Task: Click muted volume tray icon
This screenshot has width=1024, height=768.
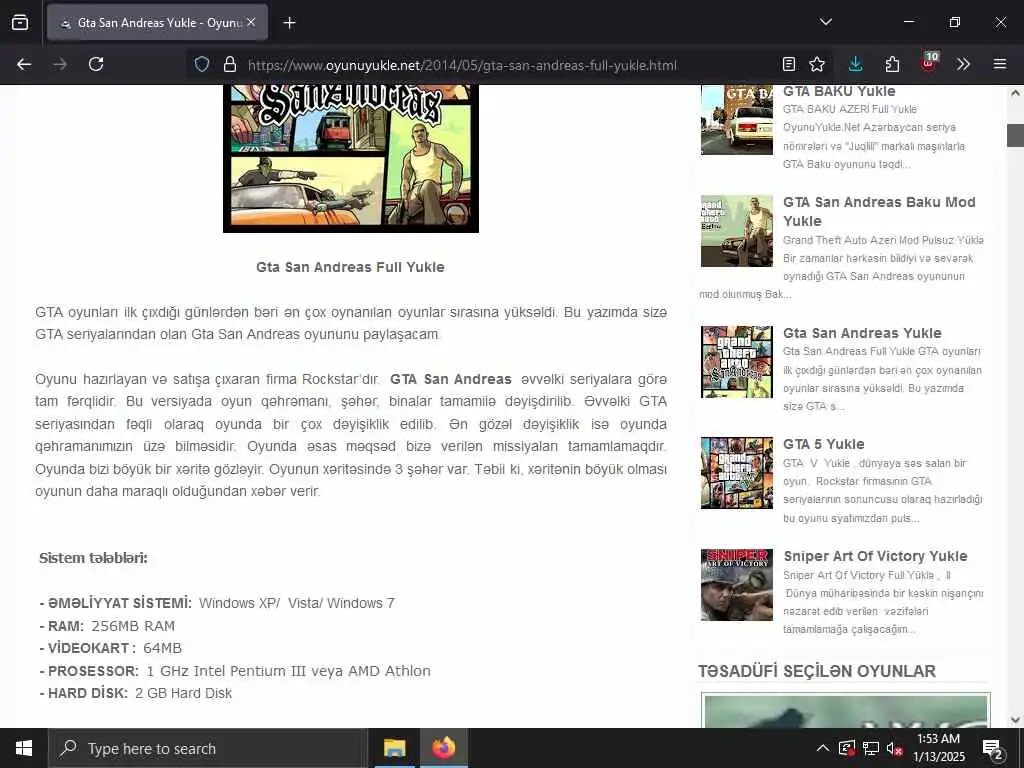Action: coord(894,748)
